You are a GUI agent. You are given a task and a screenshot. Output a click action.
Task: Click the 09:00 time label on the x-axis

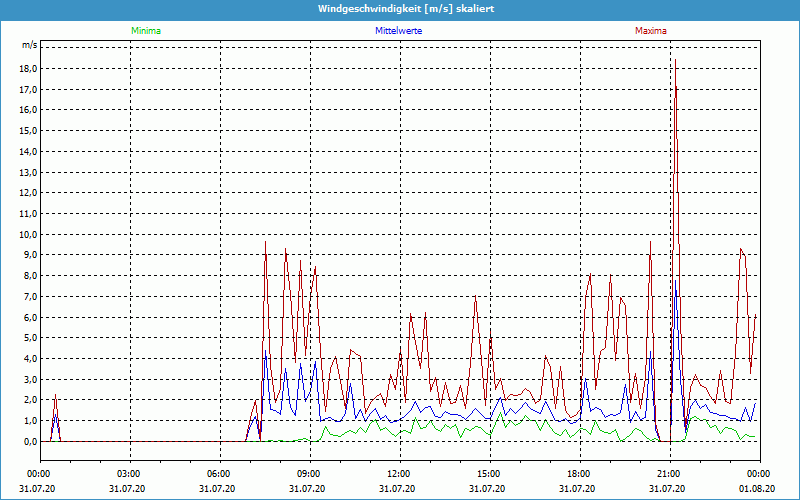point(308,473)
